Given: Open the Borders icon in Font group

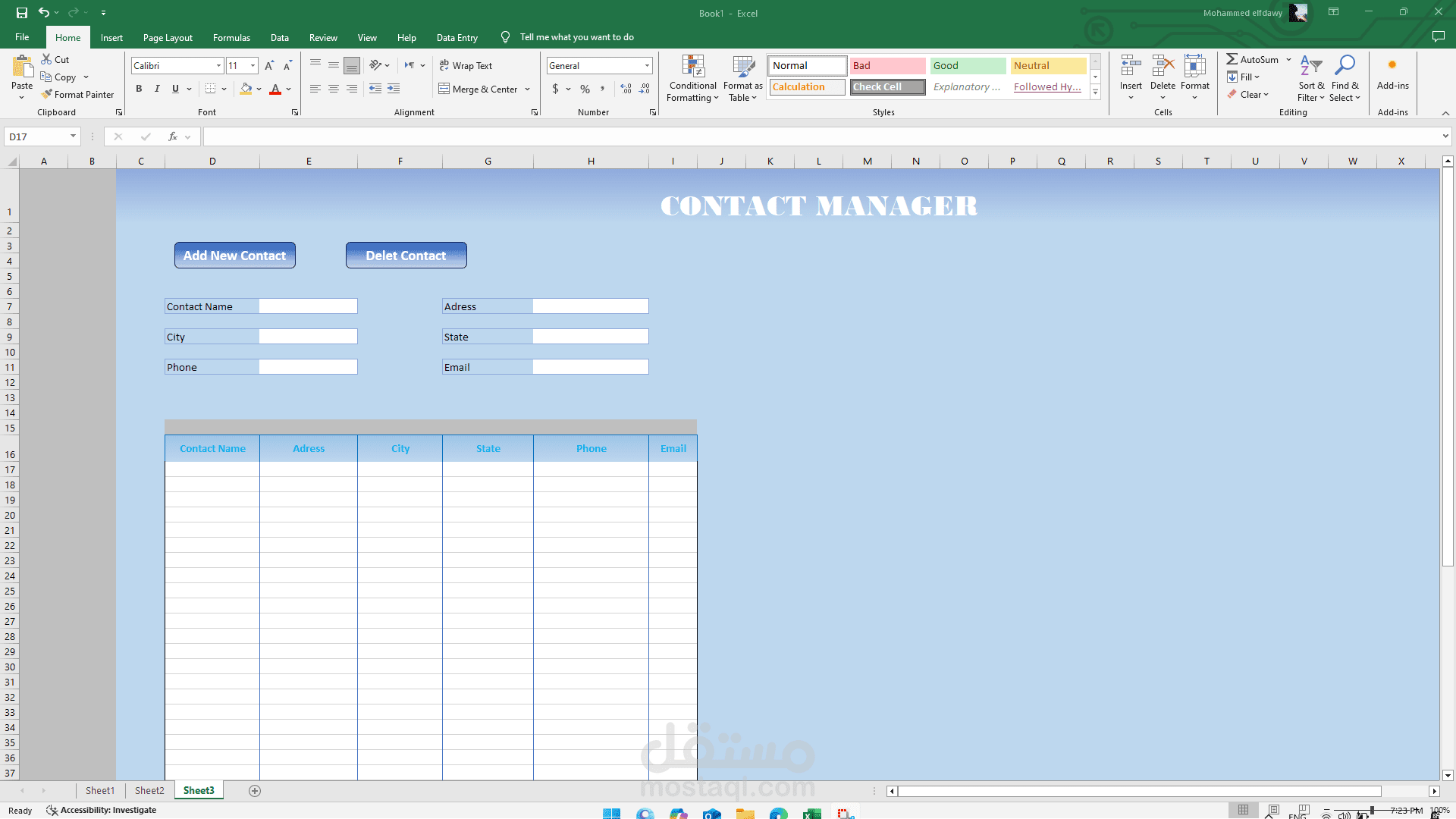Looking at the screenshot, I should click(210, 89).
